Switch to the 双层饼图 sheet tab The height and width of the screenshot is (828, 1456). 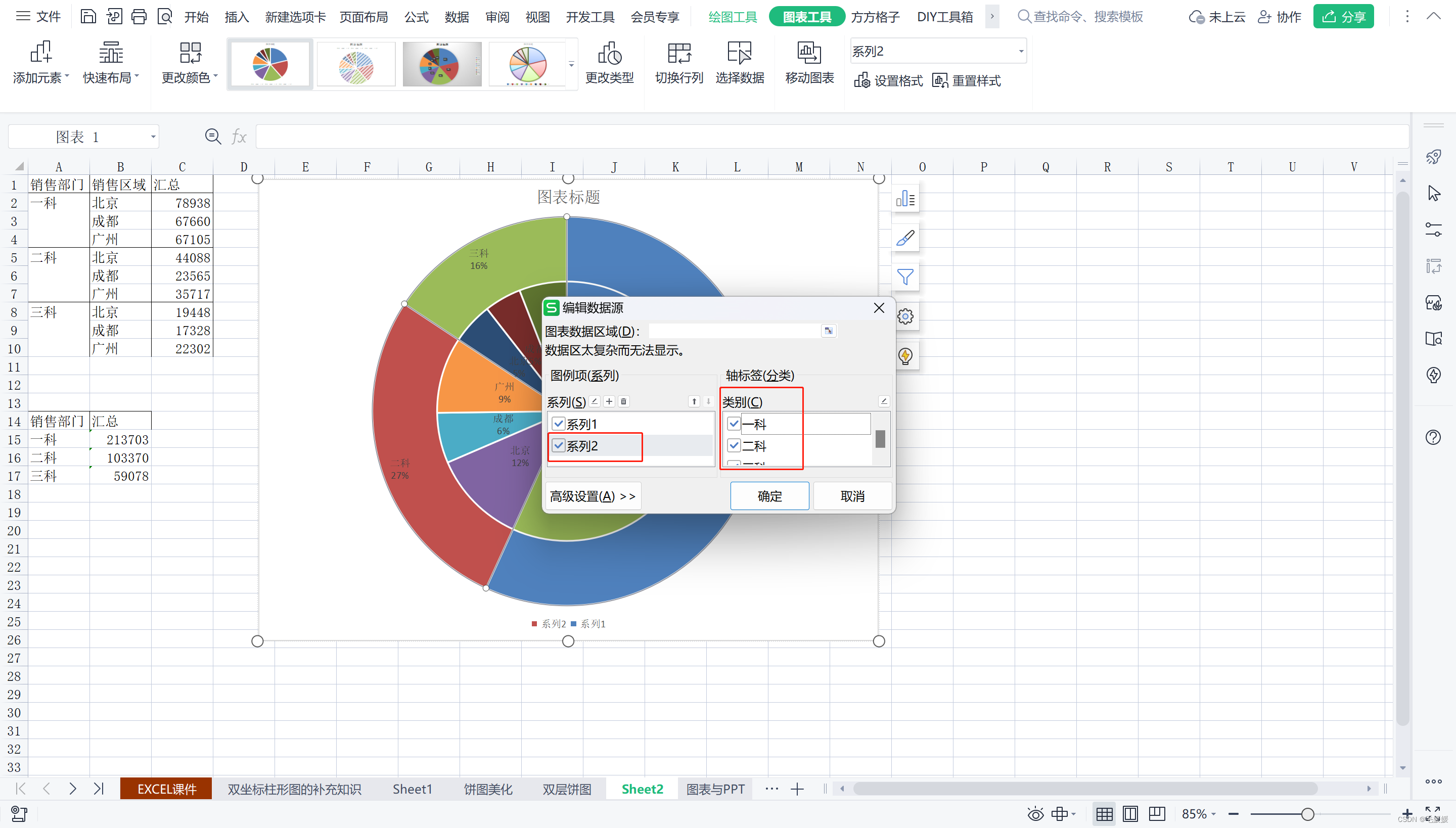coord(566,789)
